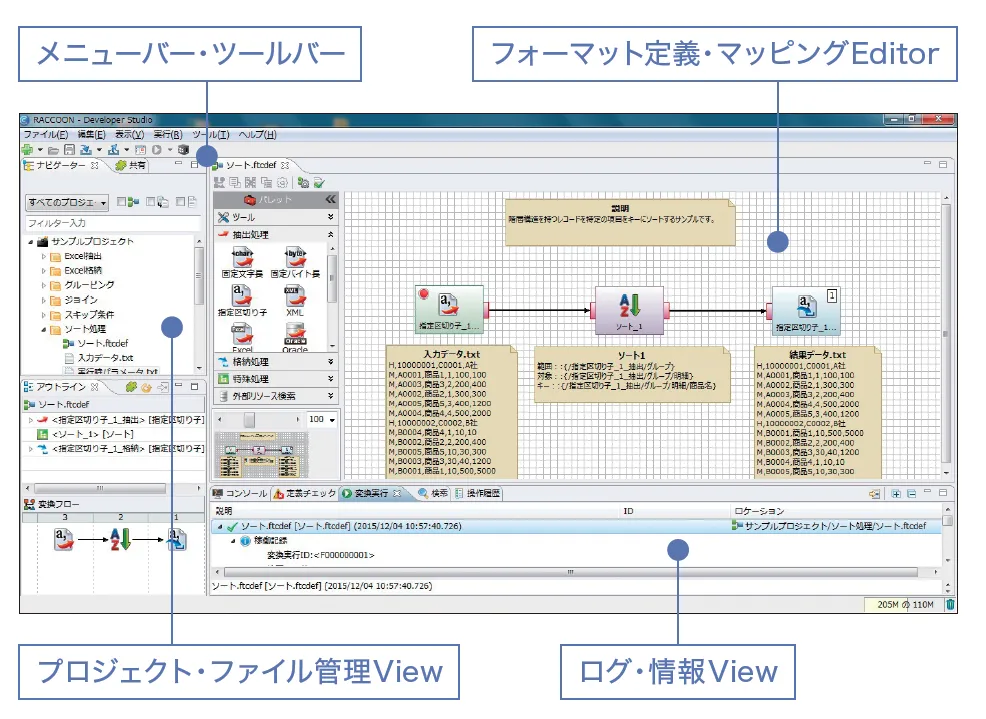Open the 実行(R) menu

(x=168, y=135)
